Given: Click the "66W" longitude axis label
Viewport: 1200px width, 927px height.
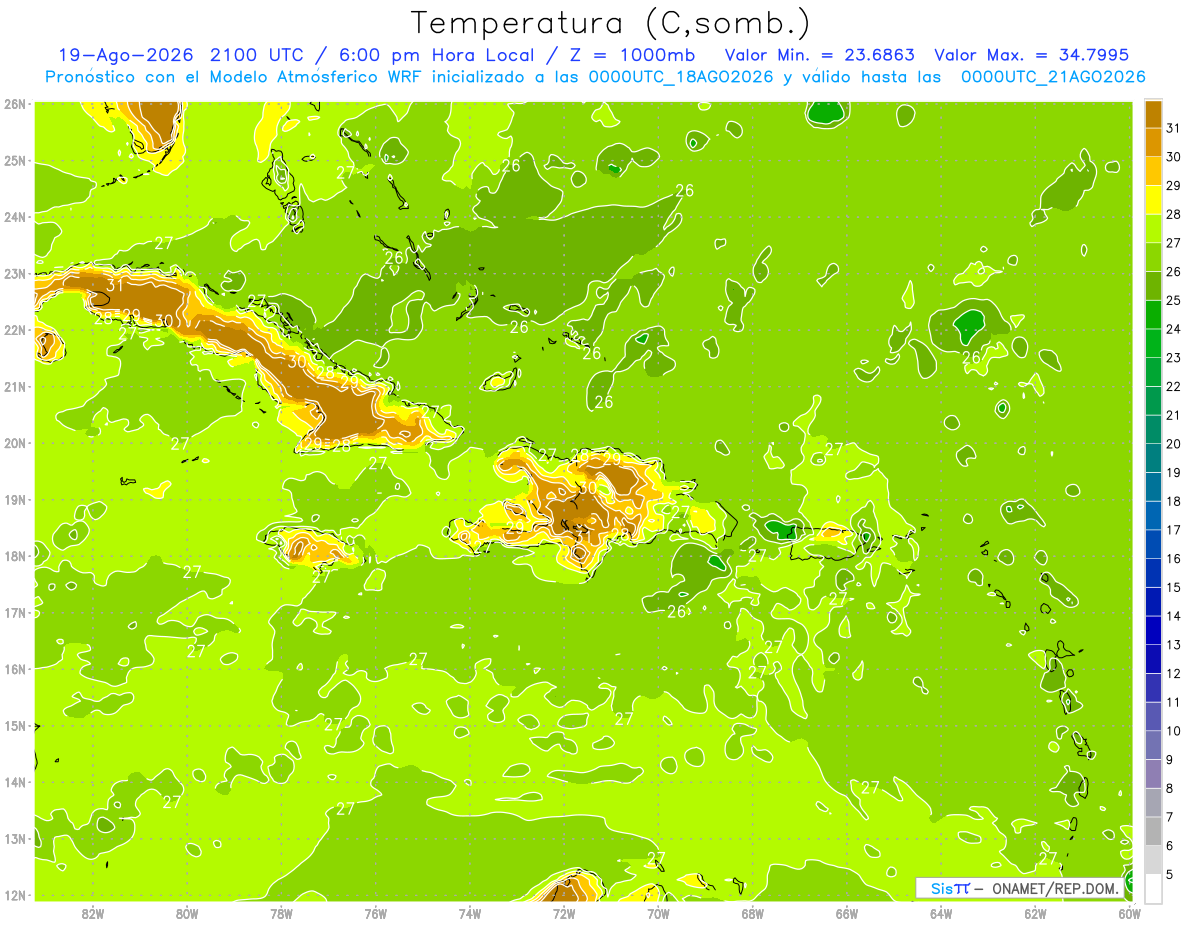Looking at the screenshot, I should tap(846, 914).
